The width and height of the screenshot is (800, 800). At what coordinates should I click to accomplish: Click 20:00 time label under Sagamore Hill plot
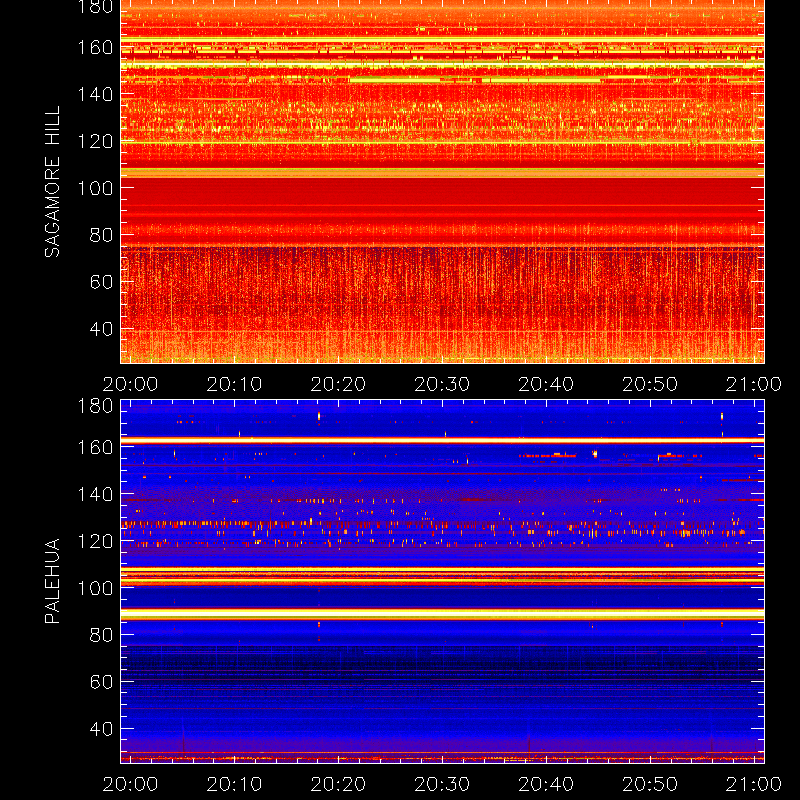pos(130,384)
